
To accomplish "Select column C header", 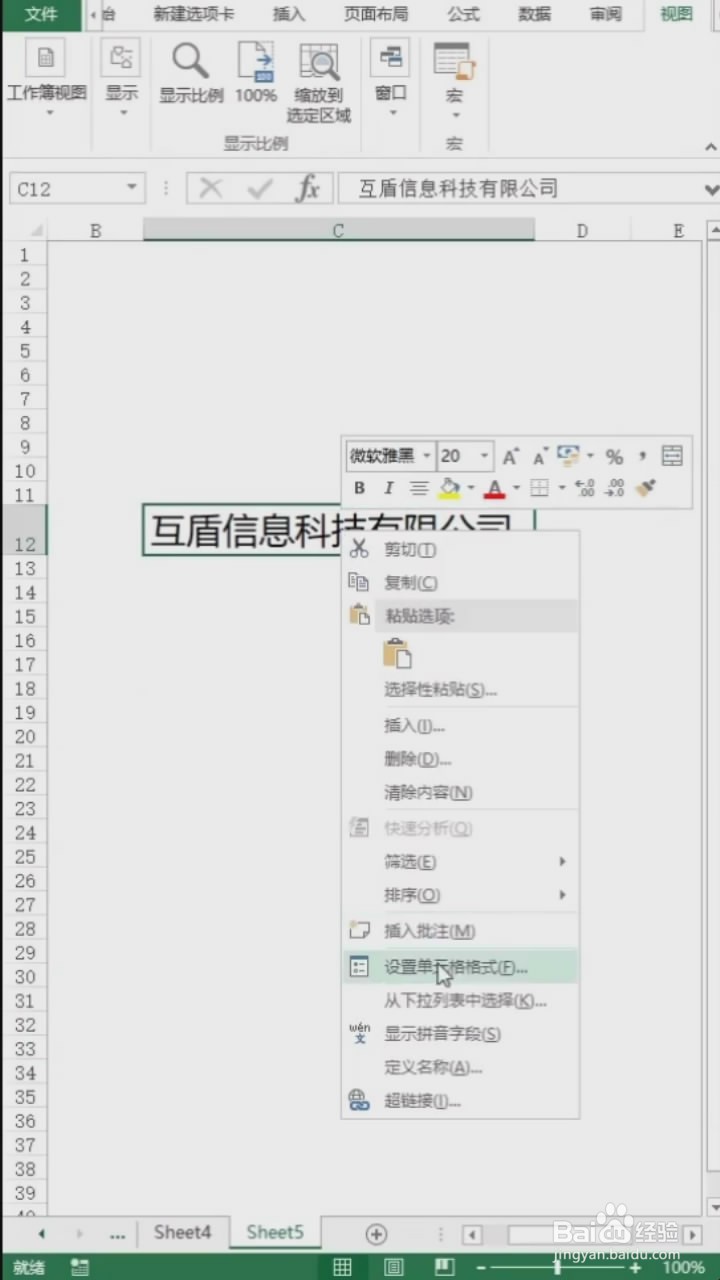I will click(338, 231).
